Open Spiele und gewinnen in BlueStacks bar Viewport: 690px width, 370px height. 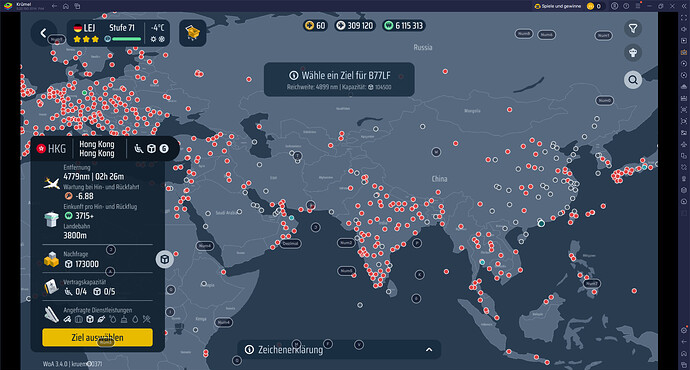coord(558,6)
